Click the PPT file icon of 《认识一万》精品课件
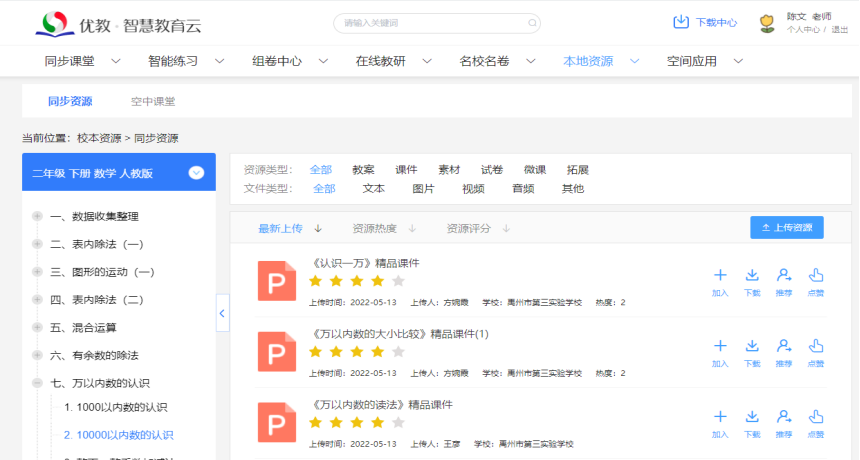The width and height of the screenshot is (860, 460). [x=277, y=281]
